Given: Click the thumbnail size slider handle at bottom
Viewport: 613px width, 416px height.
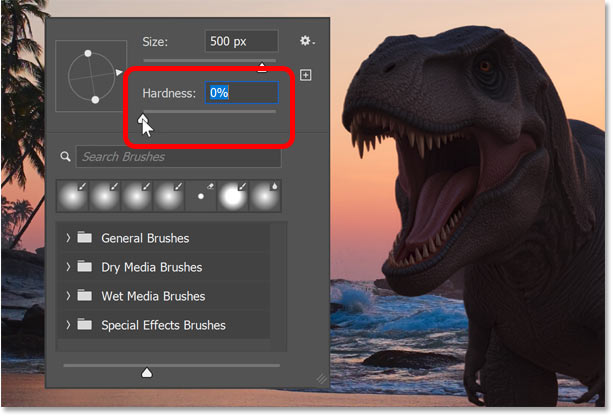Looking at the screenshot, I should (147, 373).
